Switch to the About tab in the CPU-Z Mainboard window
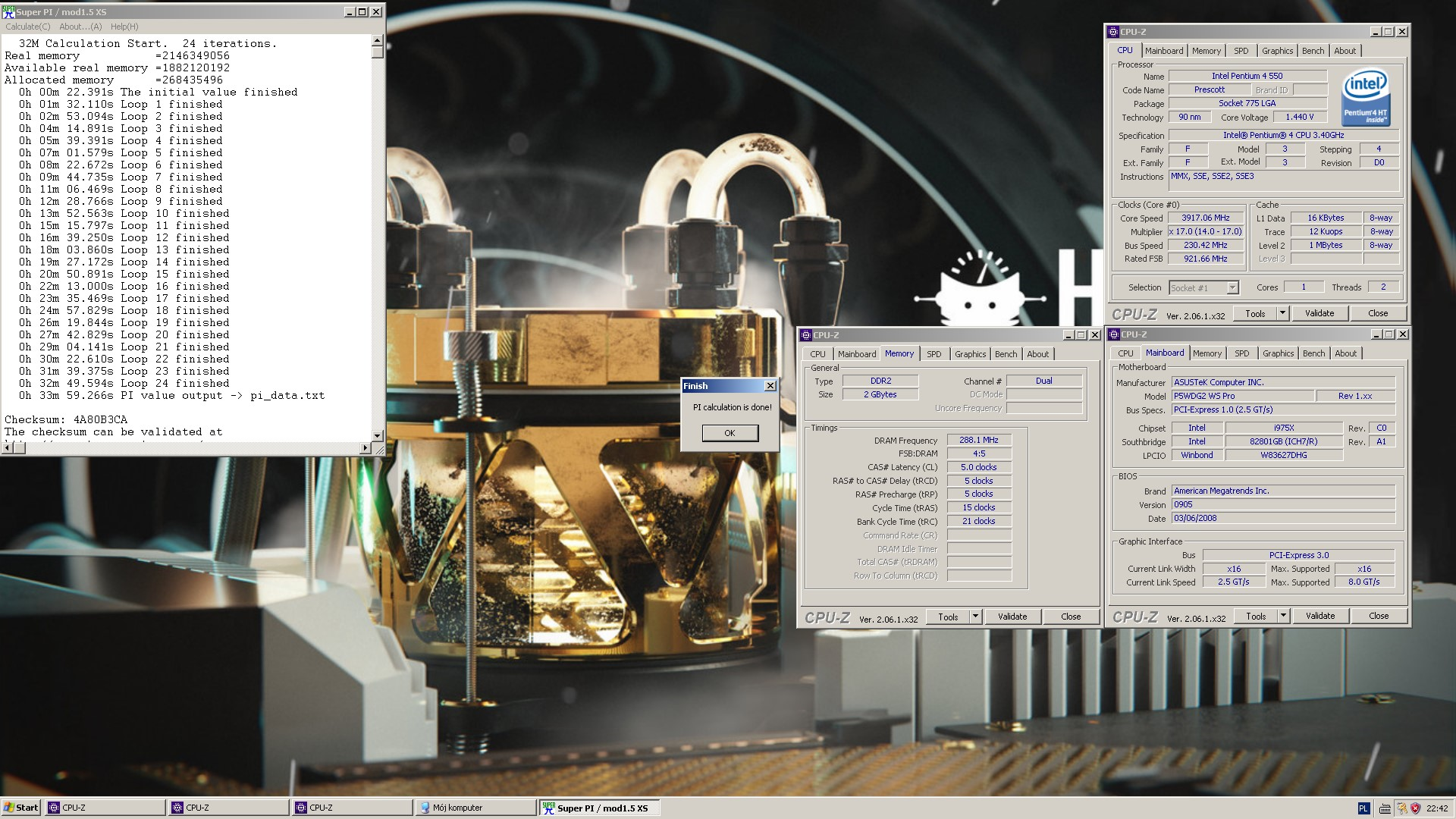The height and width of the screenshot is (819, 1456). 1346,353
